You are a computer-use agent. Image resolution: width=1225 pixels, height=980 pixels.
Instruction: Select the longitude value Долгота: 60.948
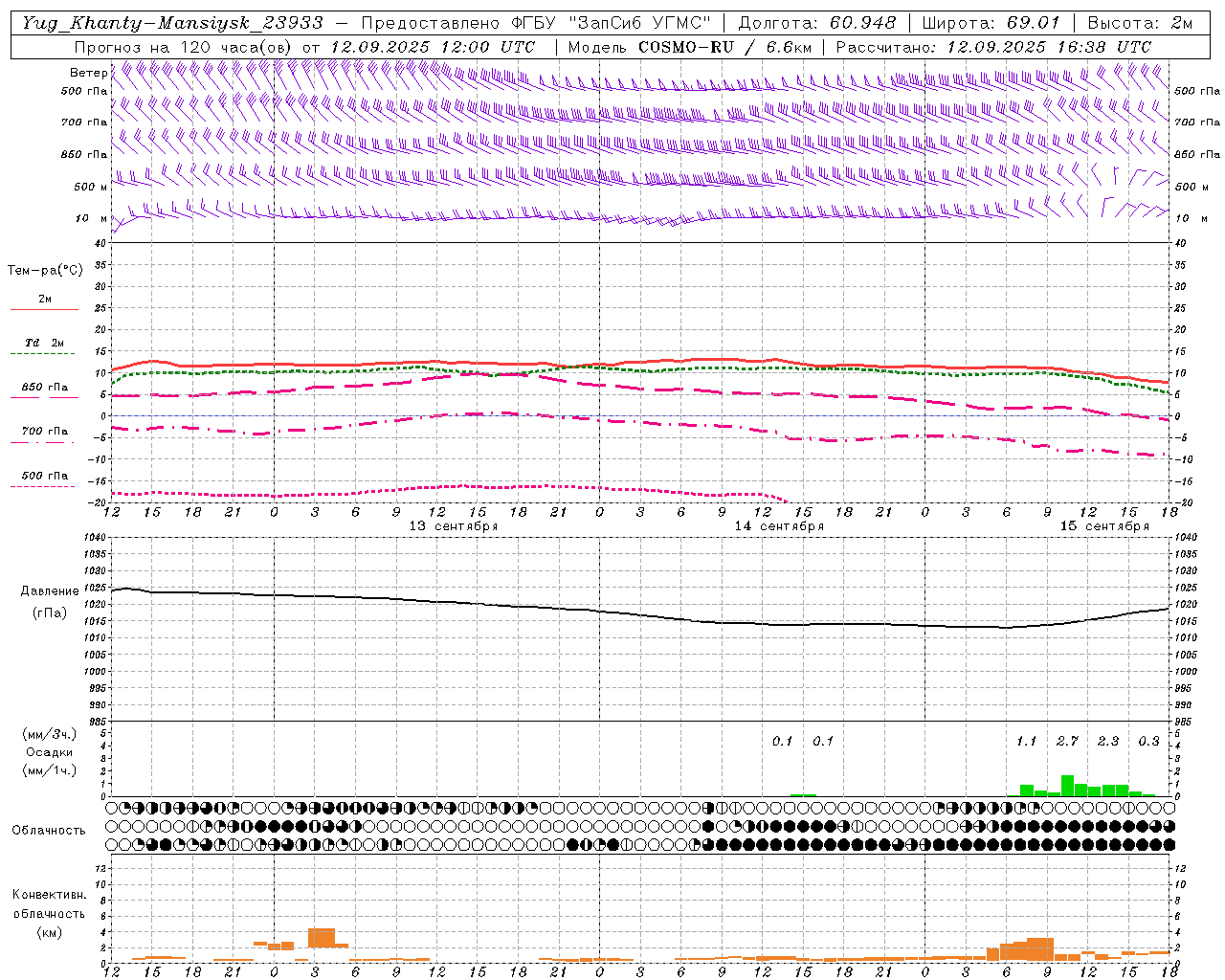(x=817, y=22)
